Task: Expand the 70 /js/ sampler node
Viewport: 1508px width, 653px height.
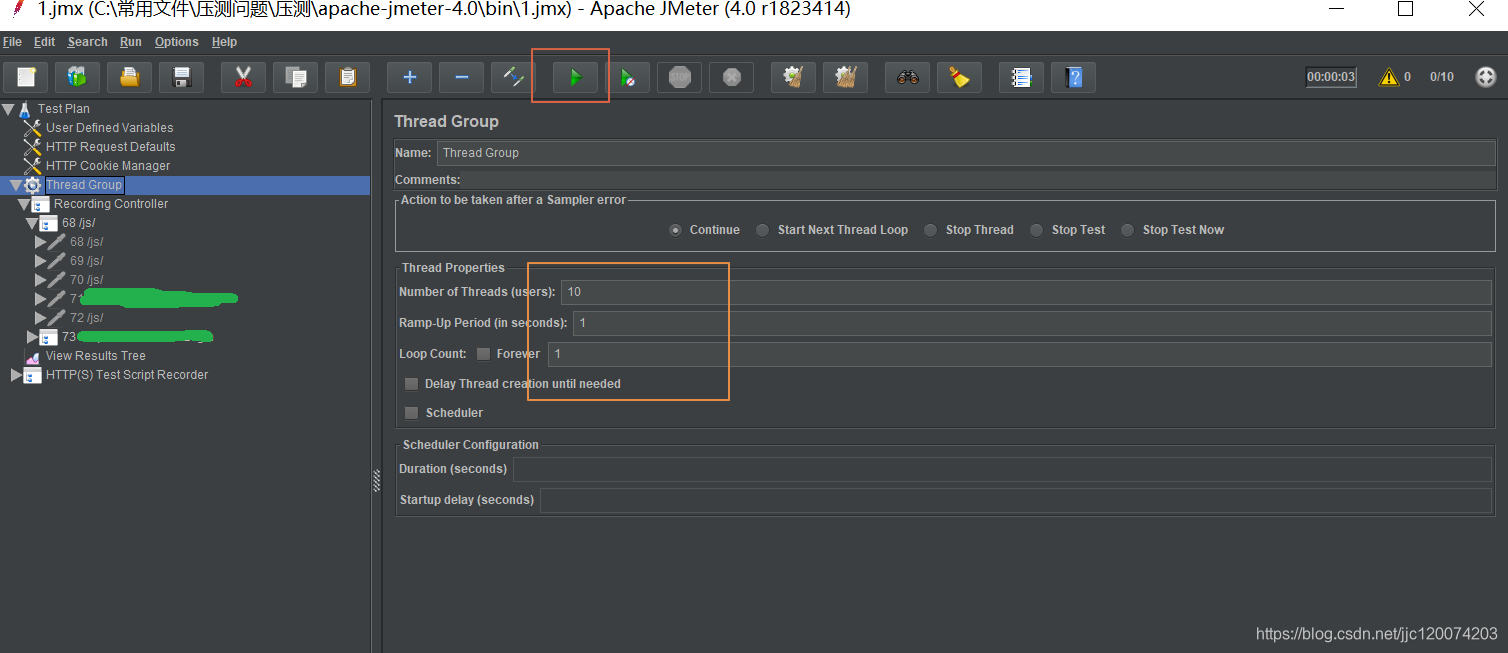Action: [40, 280]
